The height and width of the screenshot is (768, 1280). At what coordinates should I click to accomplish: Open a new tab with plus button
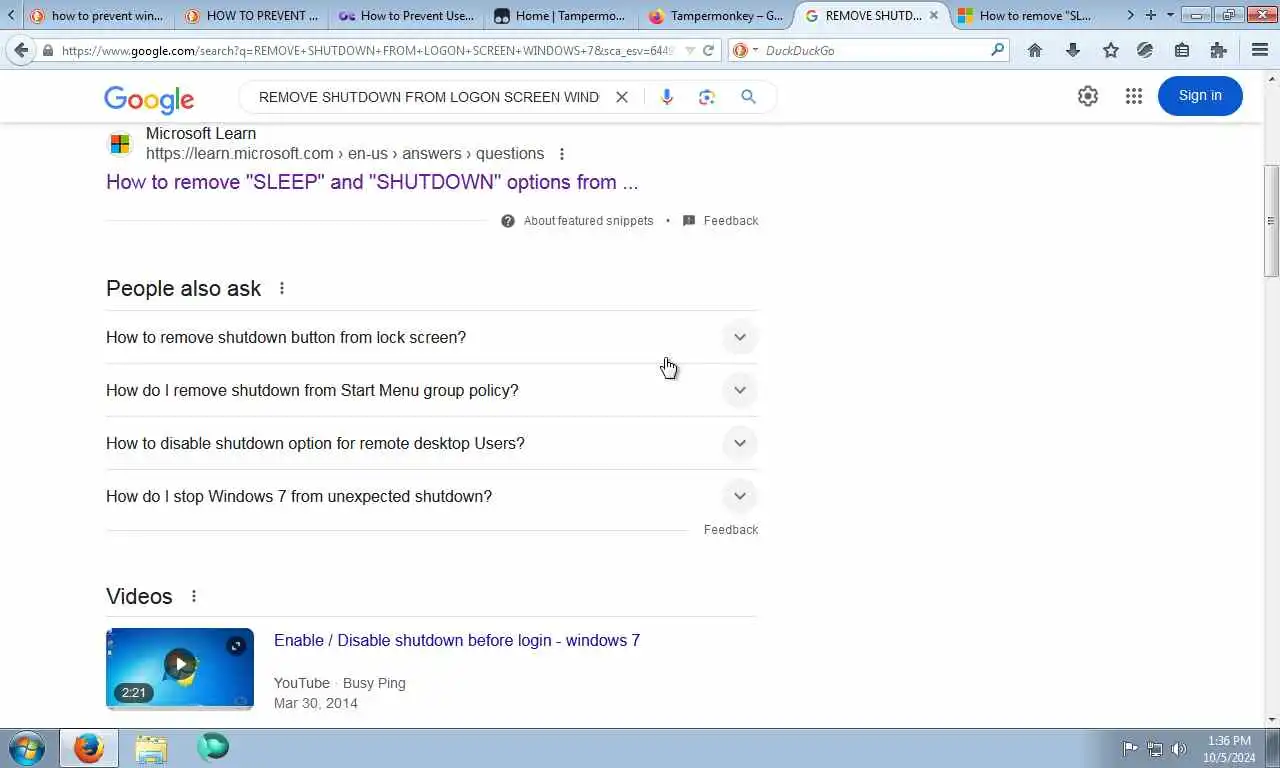pos(1151,15)
